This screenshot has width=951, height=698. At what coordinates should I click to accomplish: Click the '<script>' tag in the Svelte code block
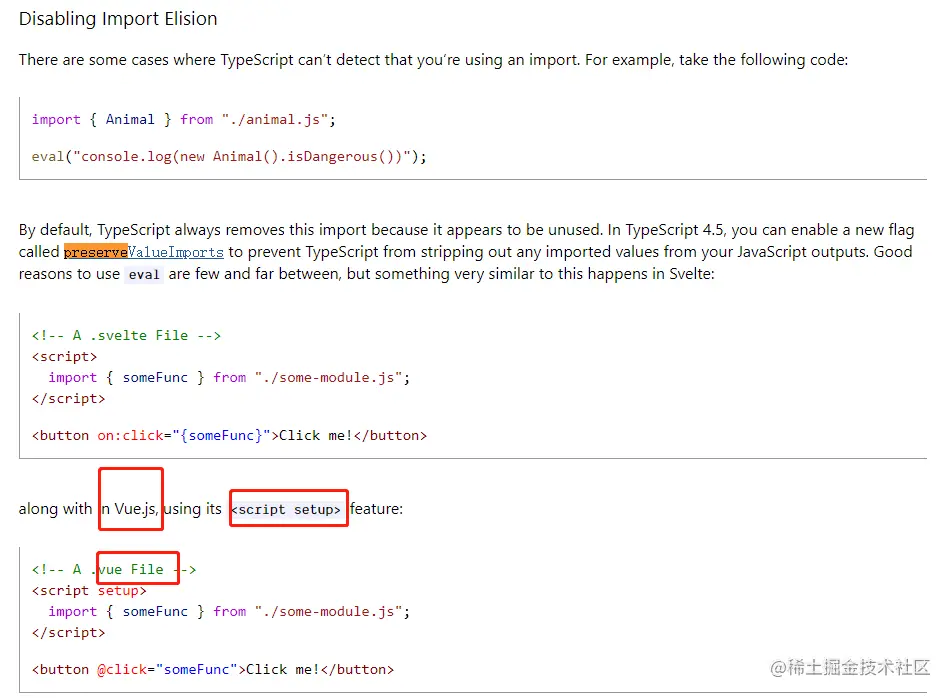click(64, 357)
